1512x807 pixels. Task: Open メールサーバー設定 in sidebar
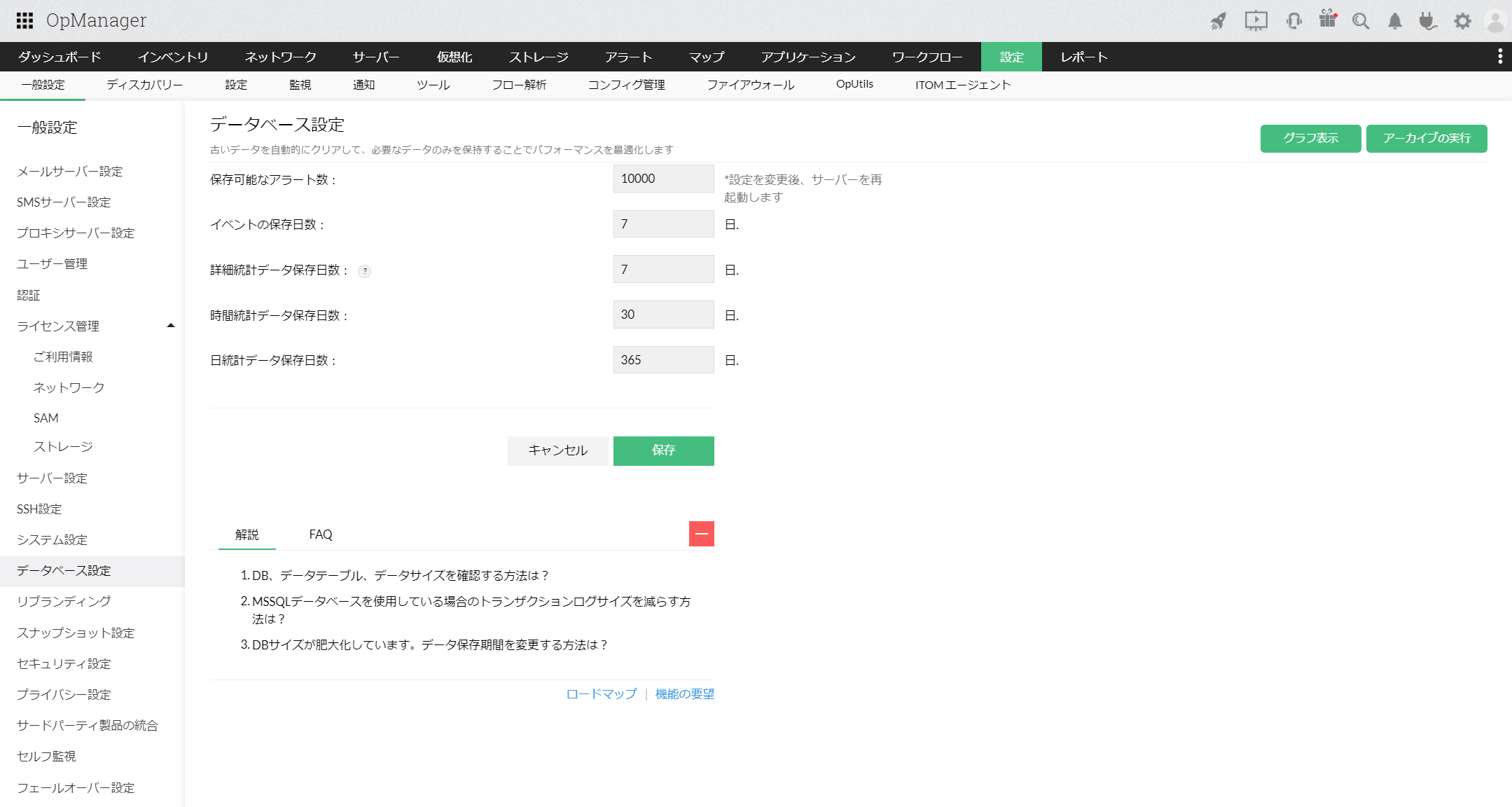70,172
